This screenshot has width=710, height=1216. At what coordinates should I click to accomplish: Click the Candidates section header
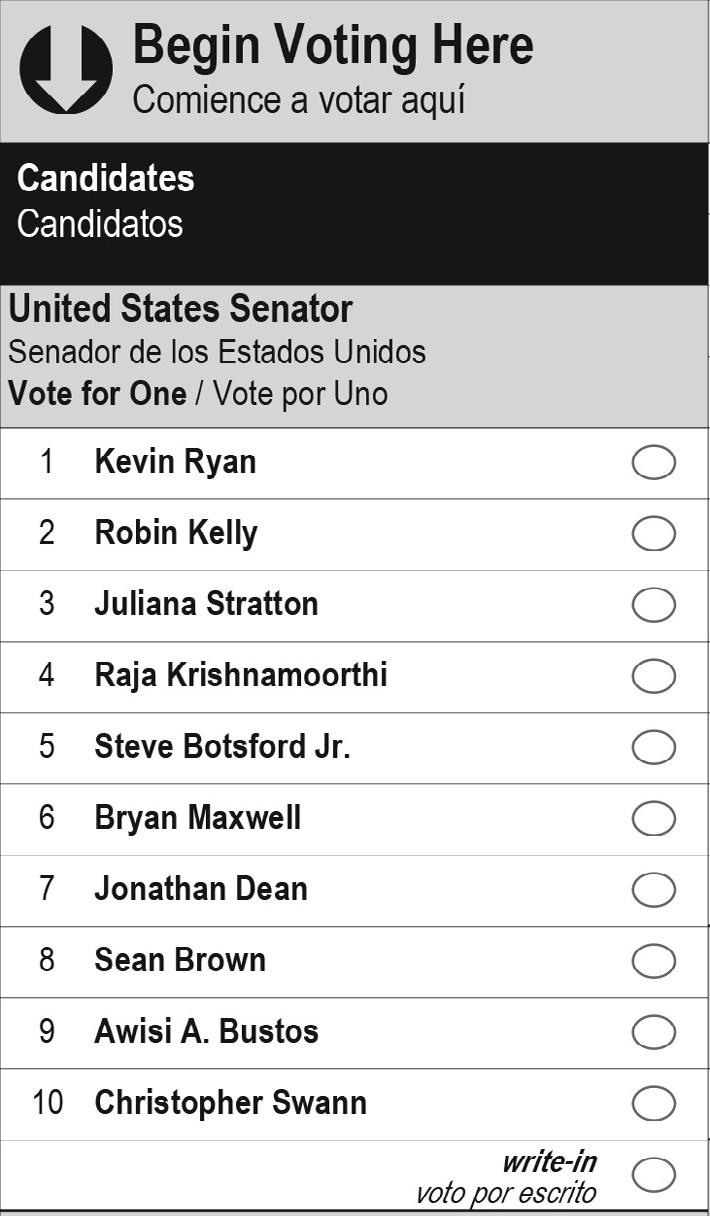(106, 179)
